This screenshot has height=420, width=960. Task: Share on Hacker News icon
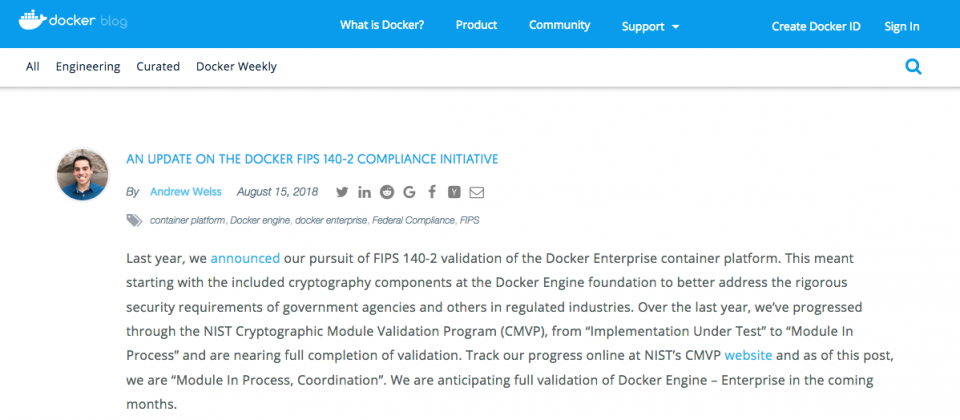[454, 192]
